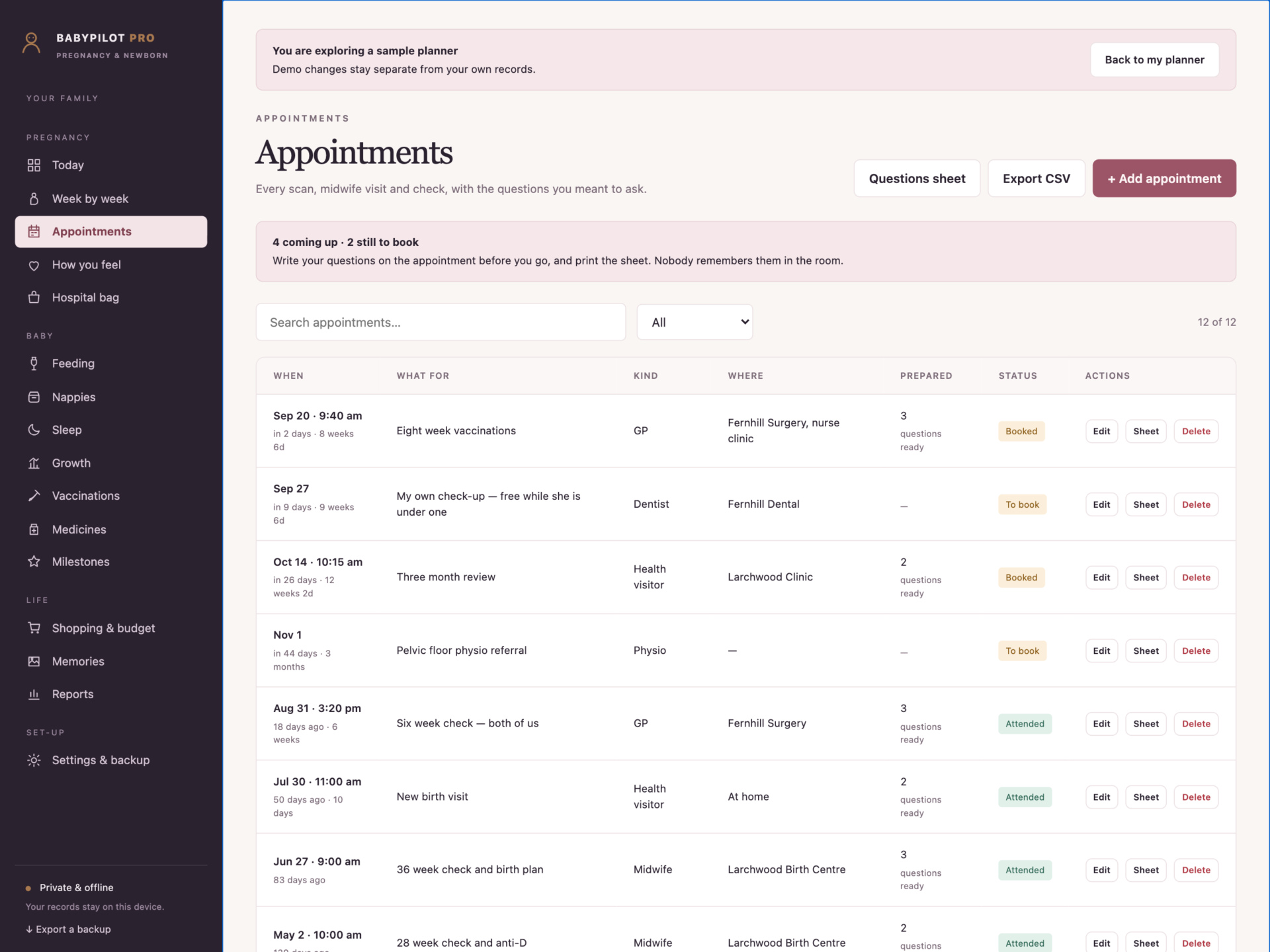Click the Hospital bag icon

(34, 297)
